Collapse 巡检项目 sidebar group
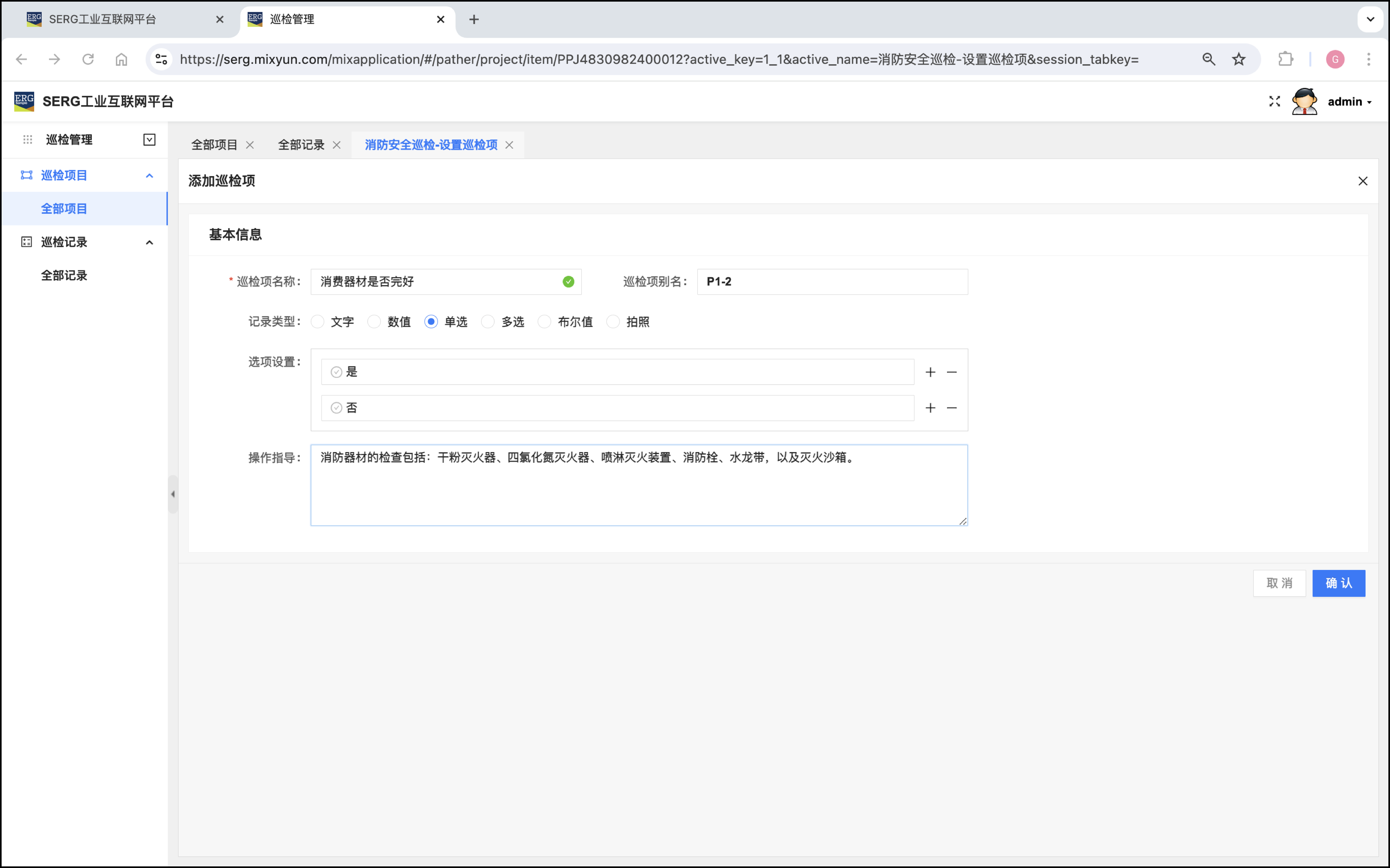 click(149, 176)
